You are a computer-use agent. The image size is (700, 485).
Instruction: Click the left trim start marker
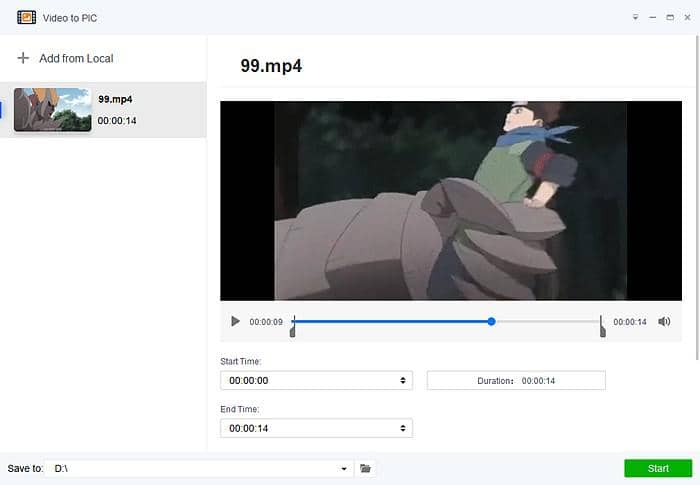pyautogui.click(x=292, y=326)
